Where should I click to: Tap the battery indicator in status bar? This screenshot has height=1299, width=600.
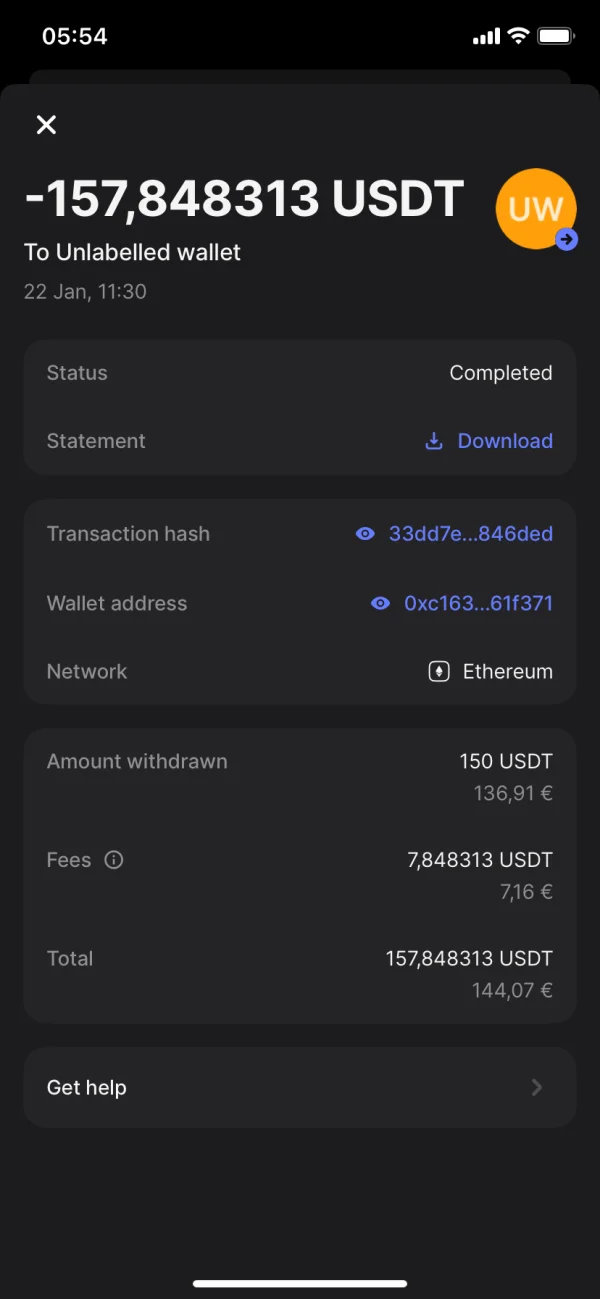click(x=555, y=36)
